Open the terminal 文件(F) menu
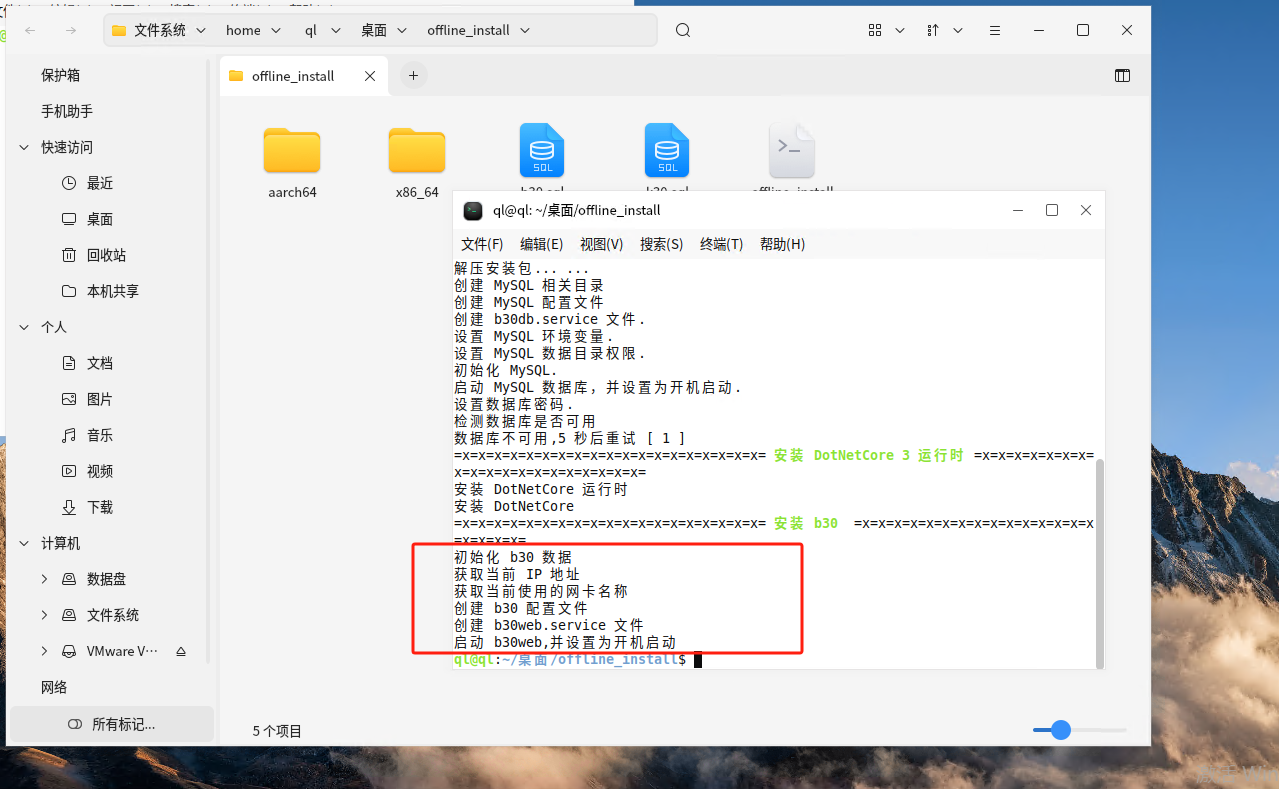 click(x=482, y=244)
